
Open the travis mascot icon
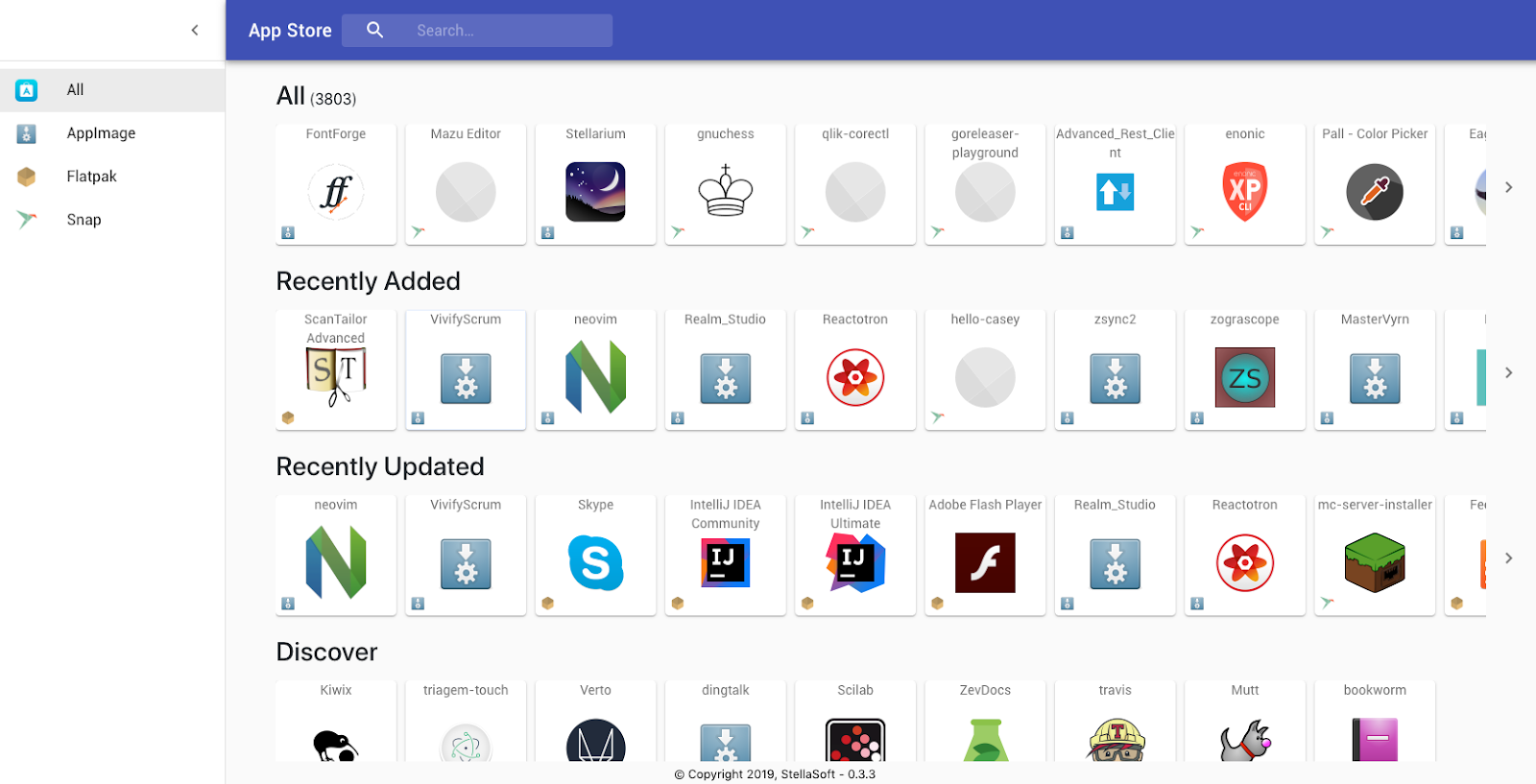click(1116, 740)
